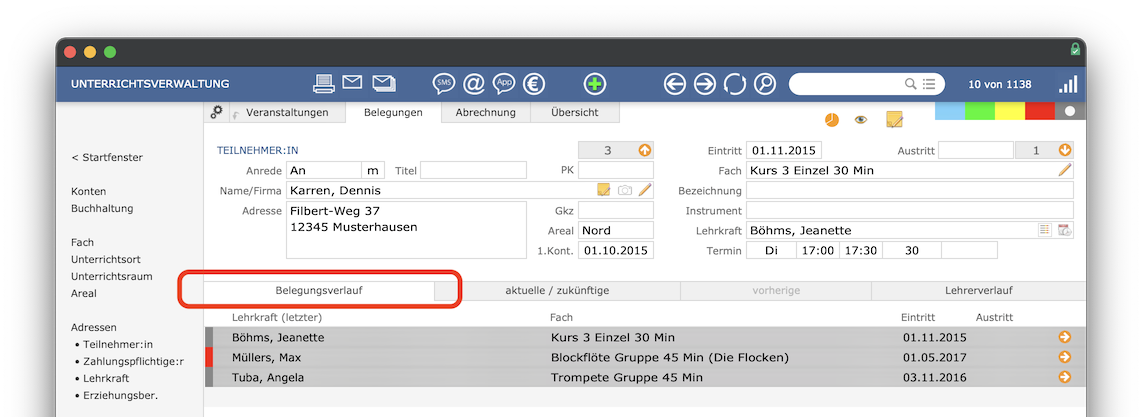This screenshot has width=1142, height=417.
Task: Open Unterrichtsort in the sidebar
Action: 106,259
